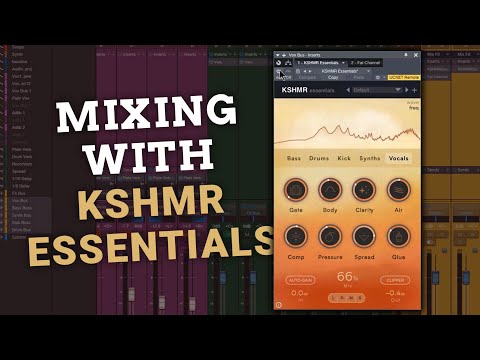The width and height of the screenshot is (480, 360).
Task: Go to next KSHMR essentials preset arrow
Action: tap(407, 90)
